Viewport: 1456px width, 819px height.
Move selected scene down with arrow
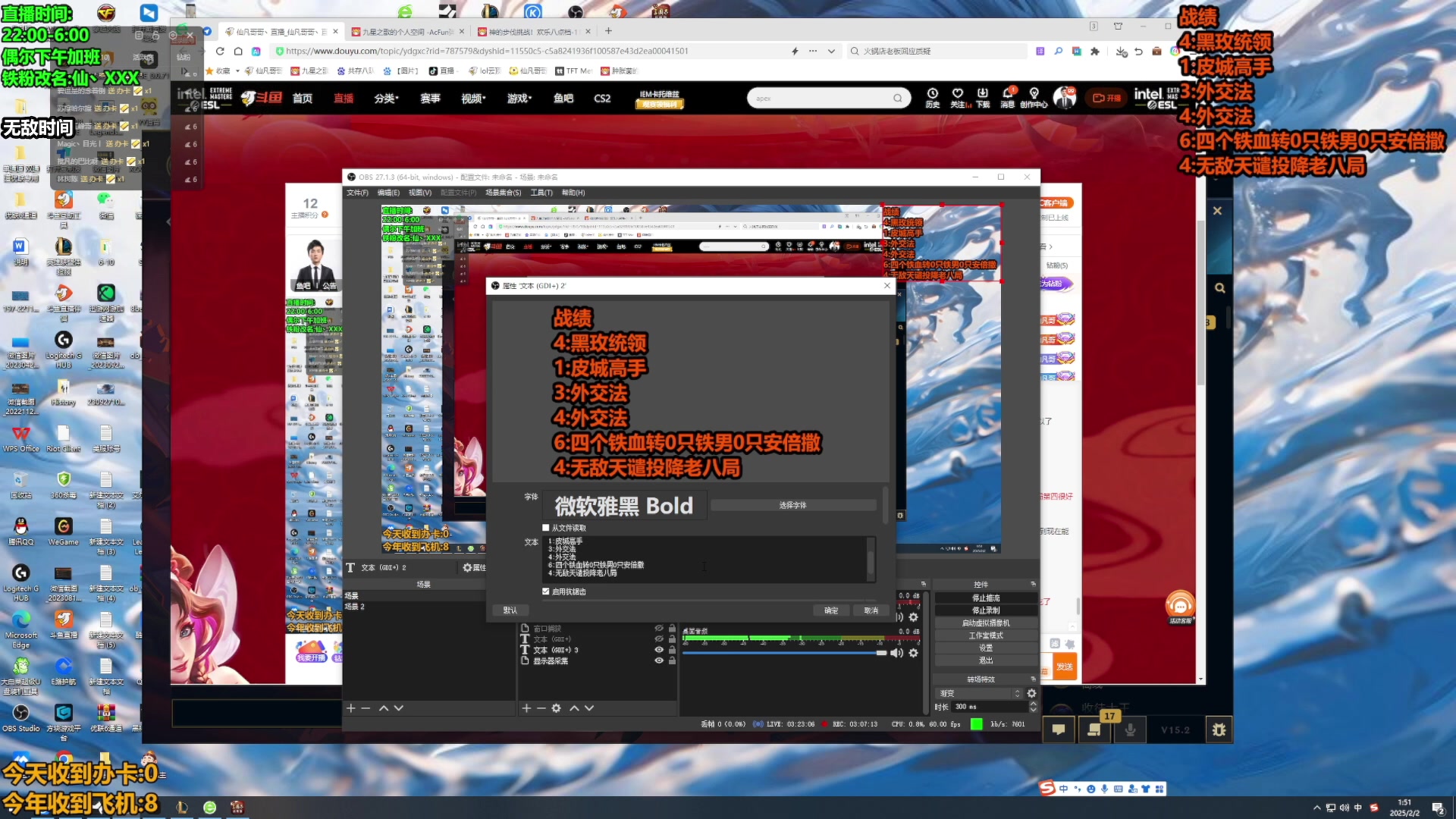coord(399,708)
